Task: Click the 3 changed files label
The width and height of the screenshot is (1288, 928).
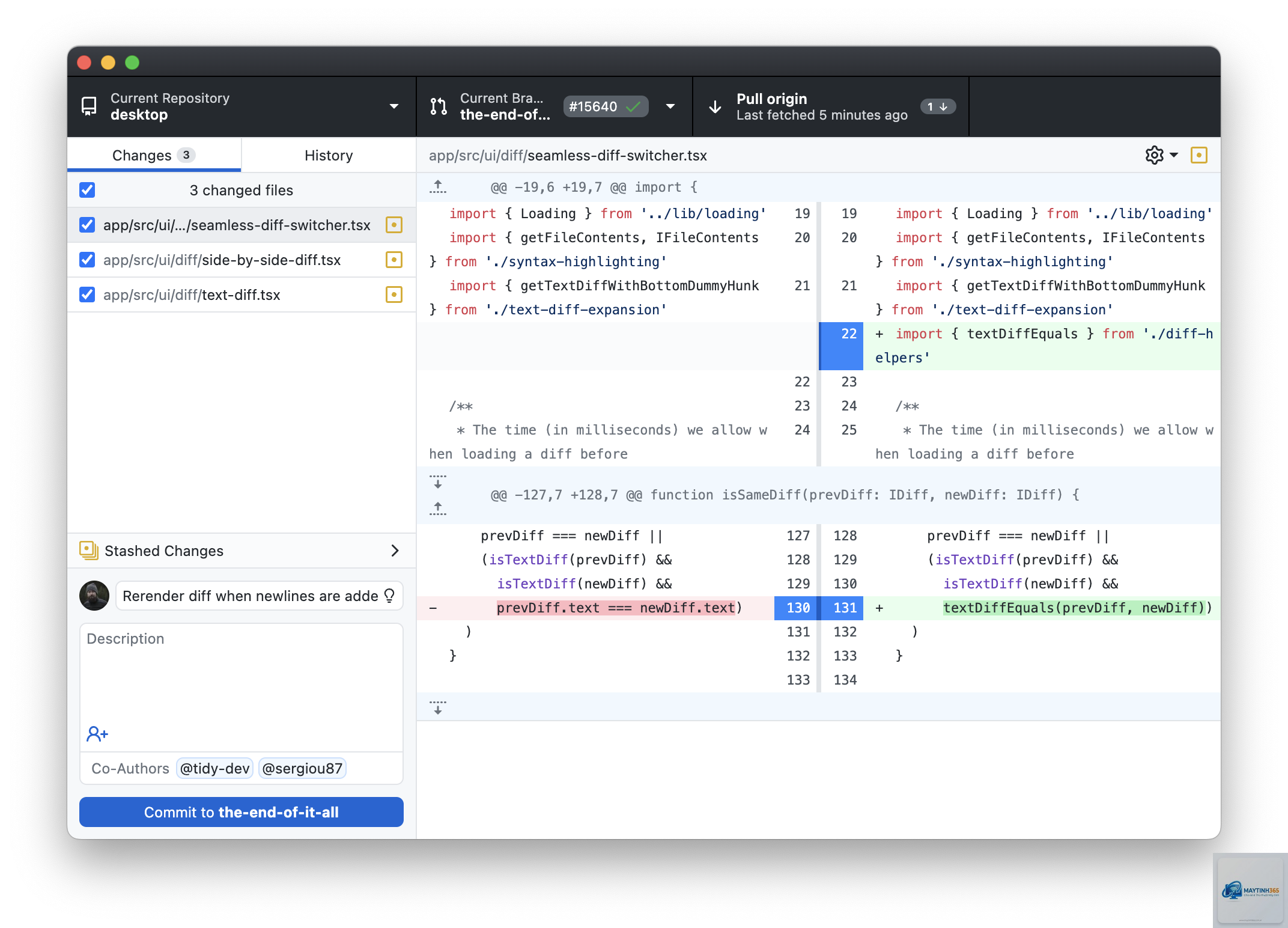Action: tap(241, 190)
